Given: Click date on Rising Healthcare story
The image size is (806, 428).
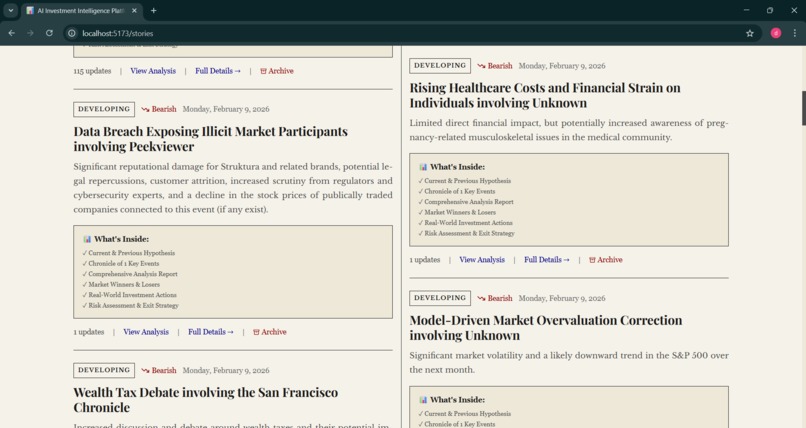Looking at the screenshot, I should [561, 66].
